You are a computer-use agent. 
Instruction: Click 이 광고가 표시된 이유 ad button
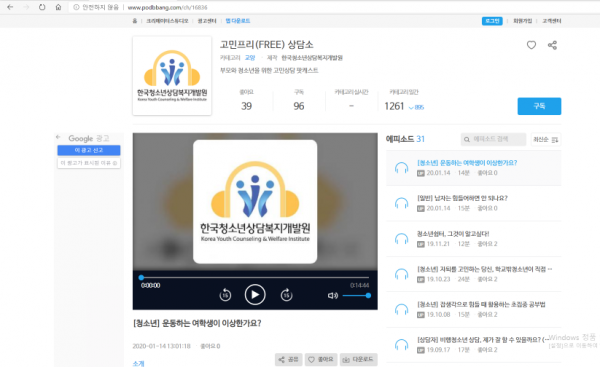coord(89,163)
